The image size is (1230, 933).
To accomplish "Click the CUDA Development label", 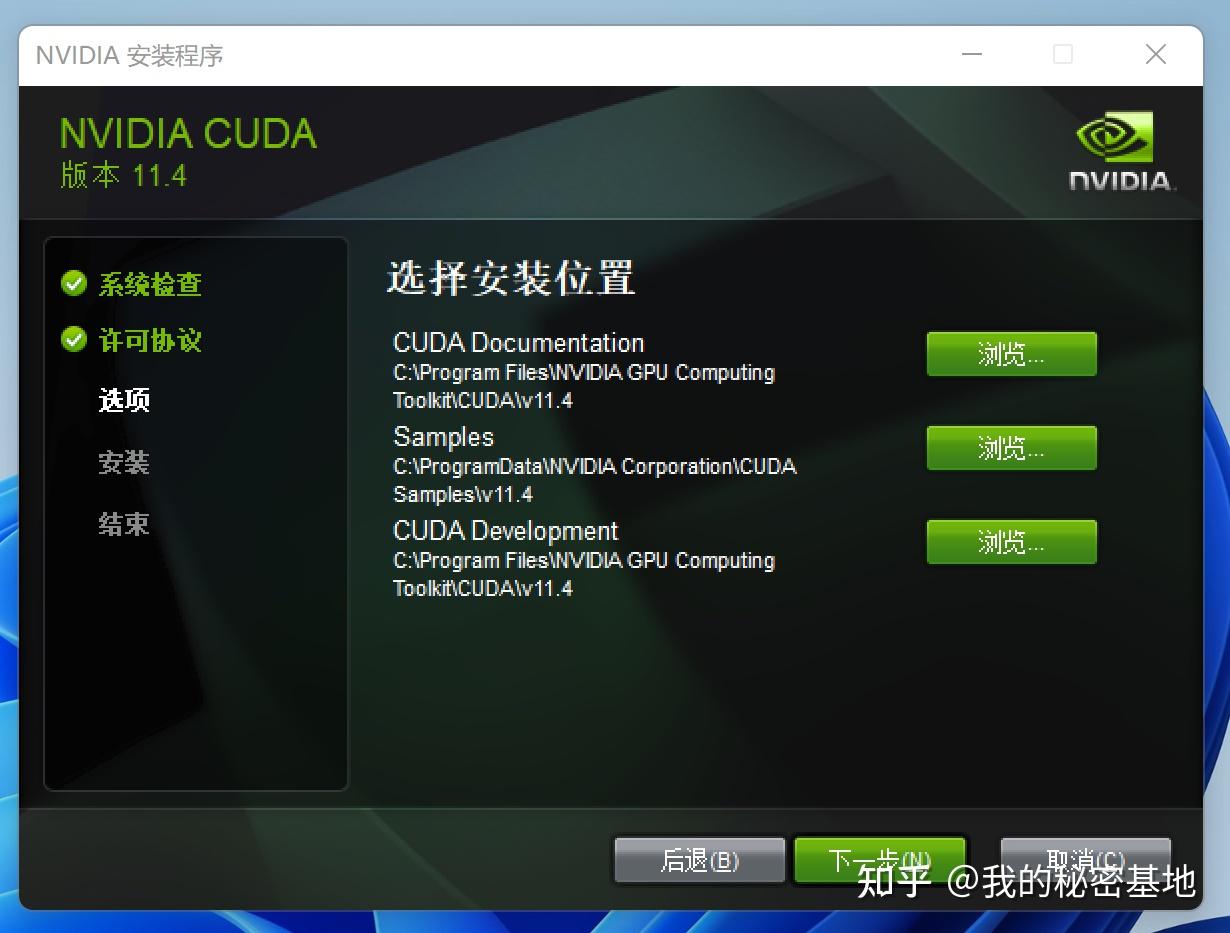I will coord(506,531).
